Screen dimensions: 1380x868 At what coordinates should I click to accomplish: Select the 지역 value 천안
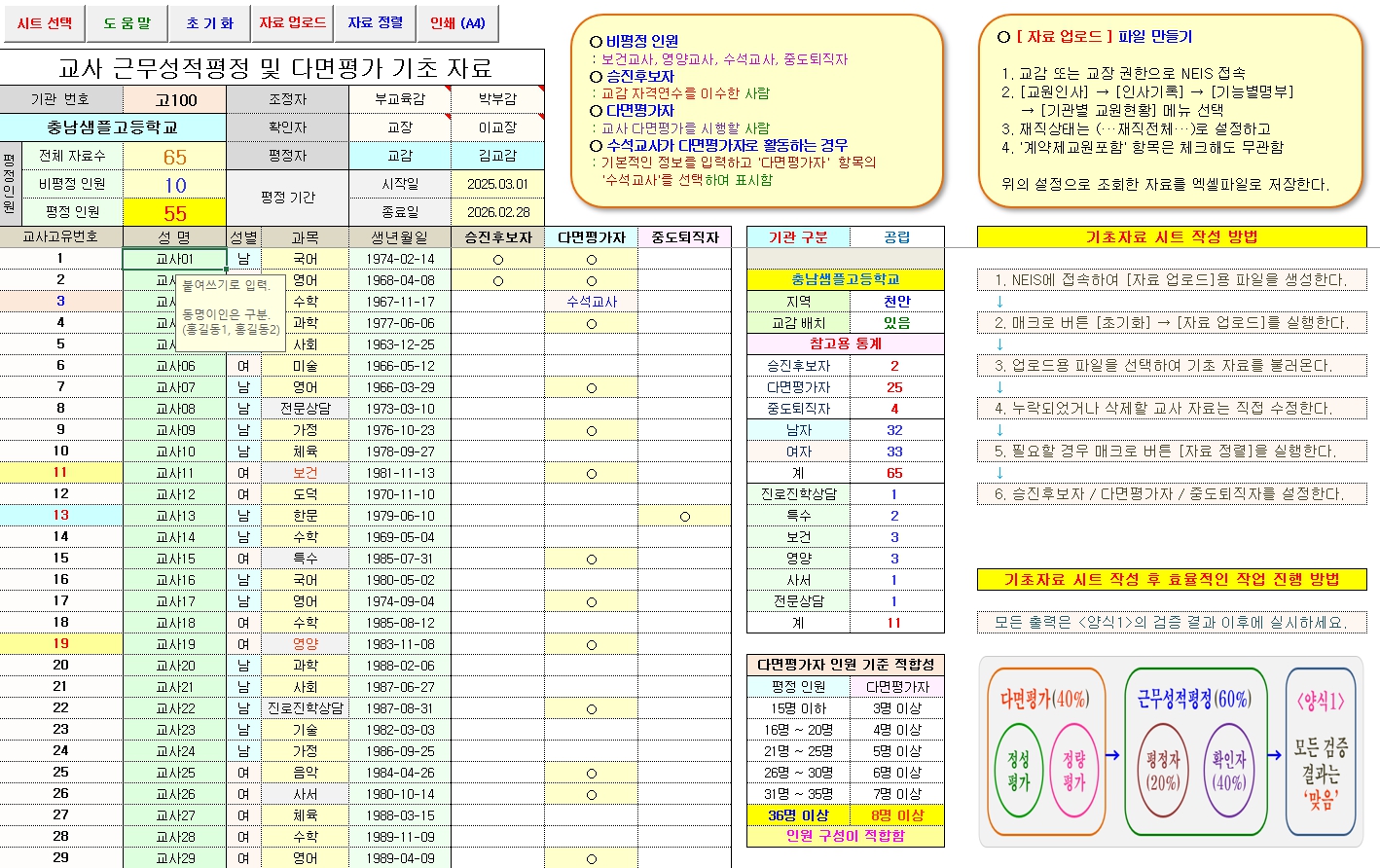click(896, 302)
